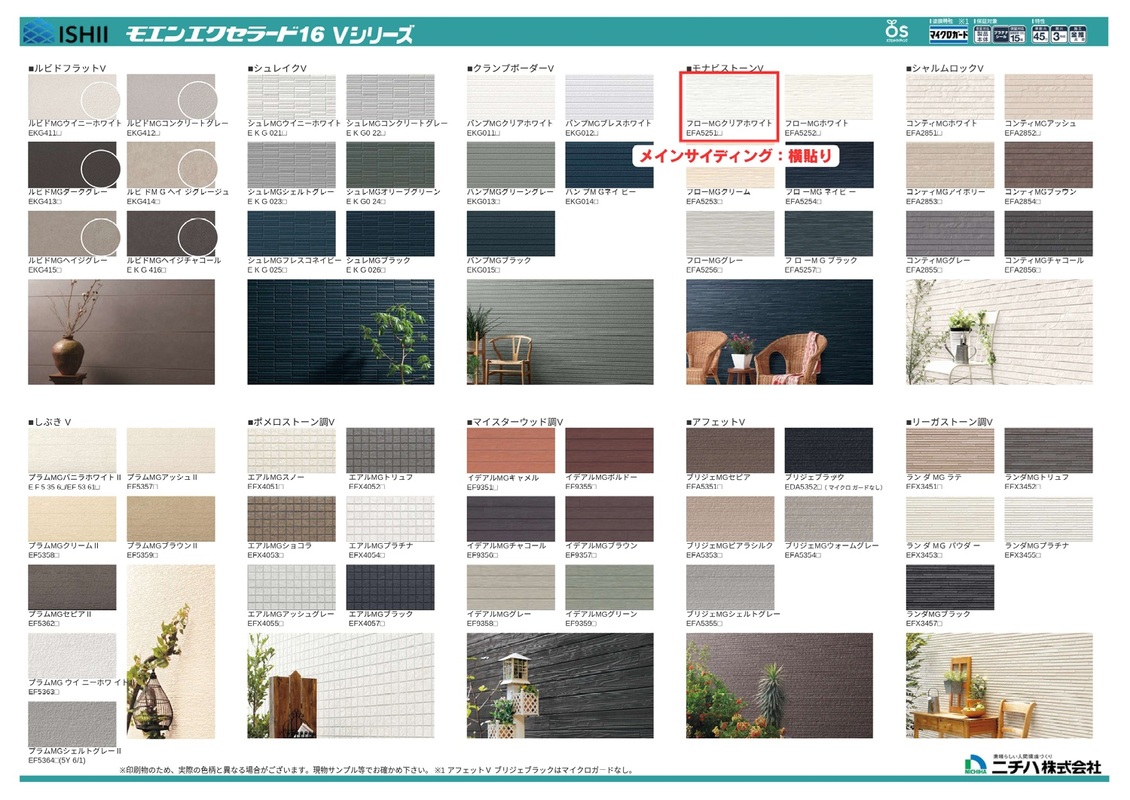Click the red メインサイディング：横貼り label
The width and height of the screenshot is (1130, 800).
tap(735, 156)
